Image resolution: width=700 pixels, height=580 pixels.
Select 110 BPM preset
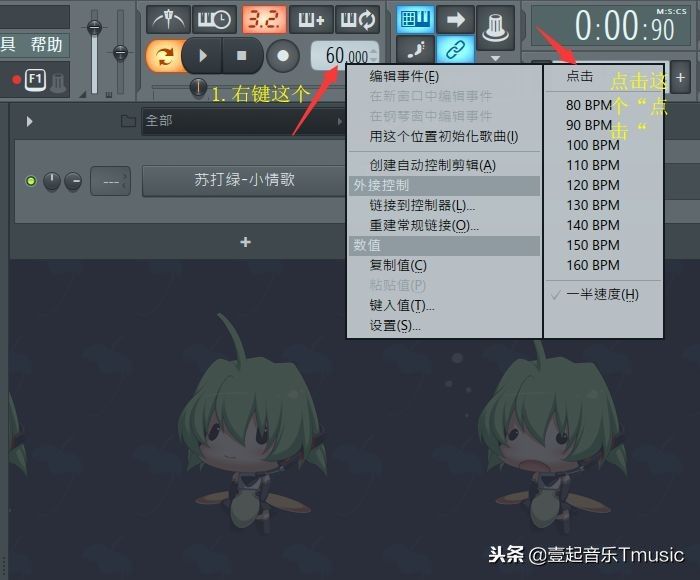pyautogui.click(x=604, y=166)
